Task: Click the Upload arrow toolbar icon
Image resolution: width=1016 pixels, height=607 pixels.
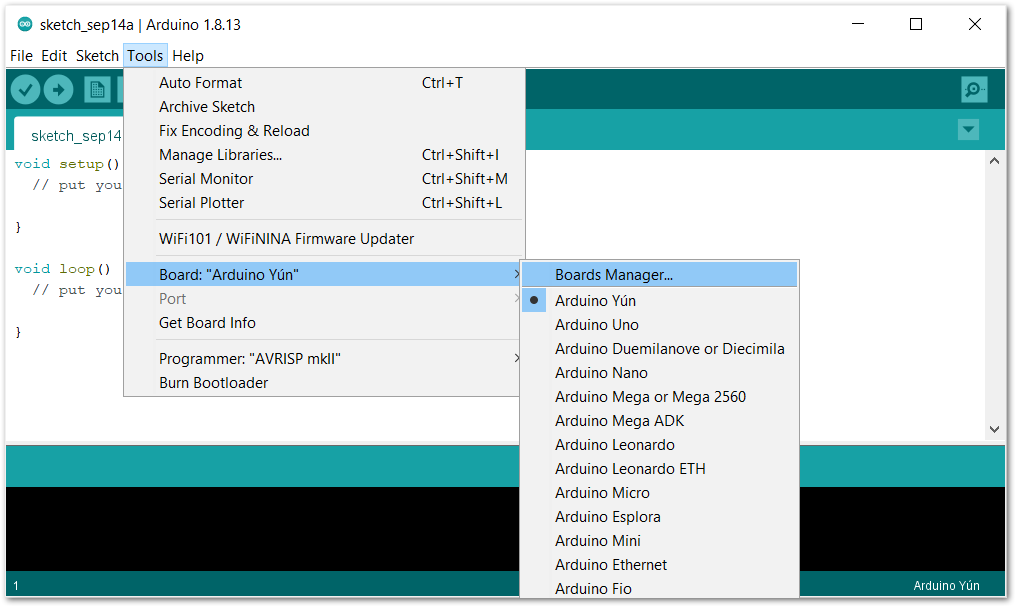Action: pos(58,89)
